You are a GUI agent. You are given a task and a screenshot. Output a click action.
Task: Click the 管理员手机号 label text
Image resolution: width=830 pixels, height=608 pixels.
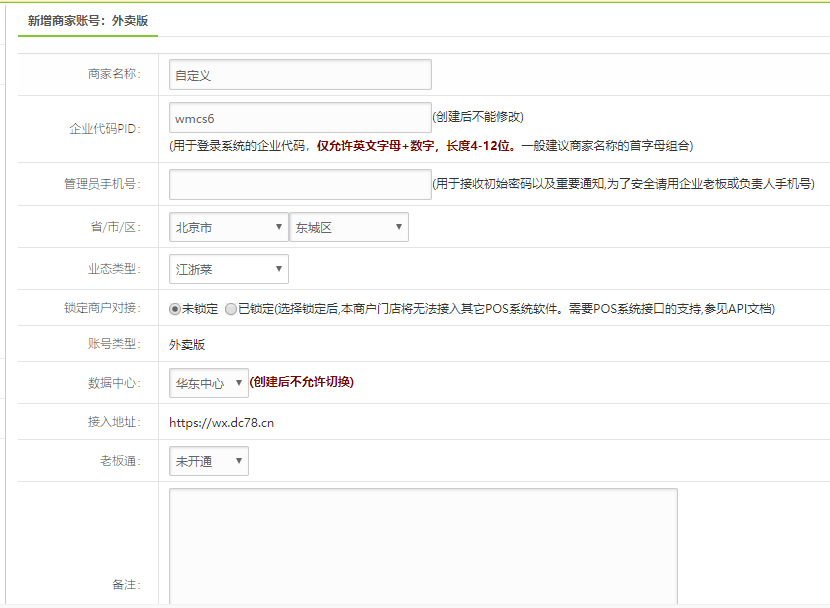pos(101,184)
